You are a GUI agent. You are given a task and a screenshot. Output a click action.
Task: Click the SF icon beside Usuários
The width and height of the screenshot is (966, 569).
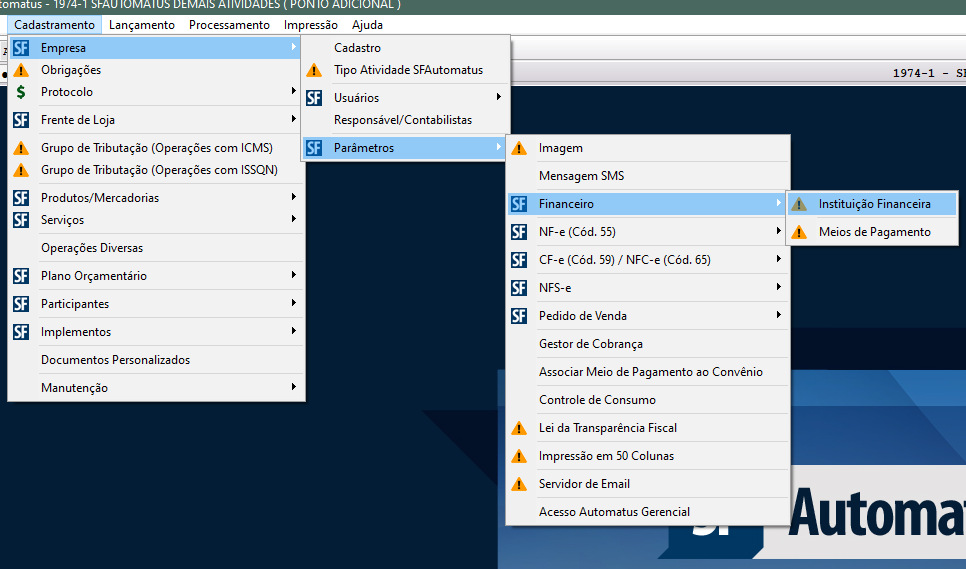314,98
